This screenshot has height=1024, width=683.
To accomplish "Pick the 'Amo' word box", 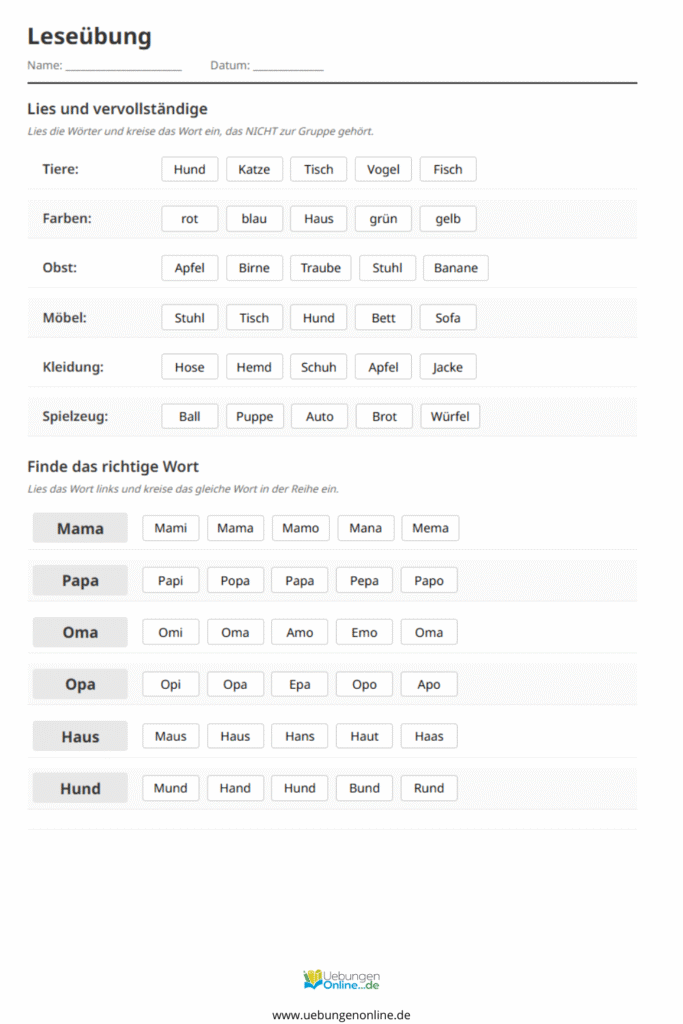I will pos(300,632).
